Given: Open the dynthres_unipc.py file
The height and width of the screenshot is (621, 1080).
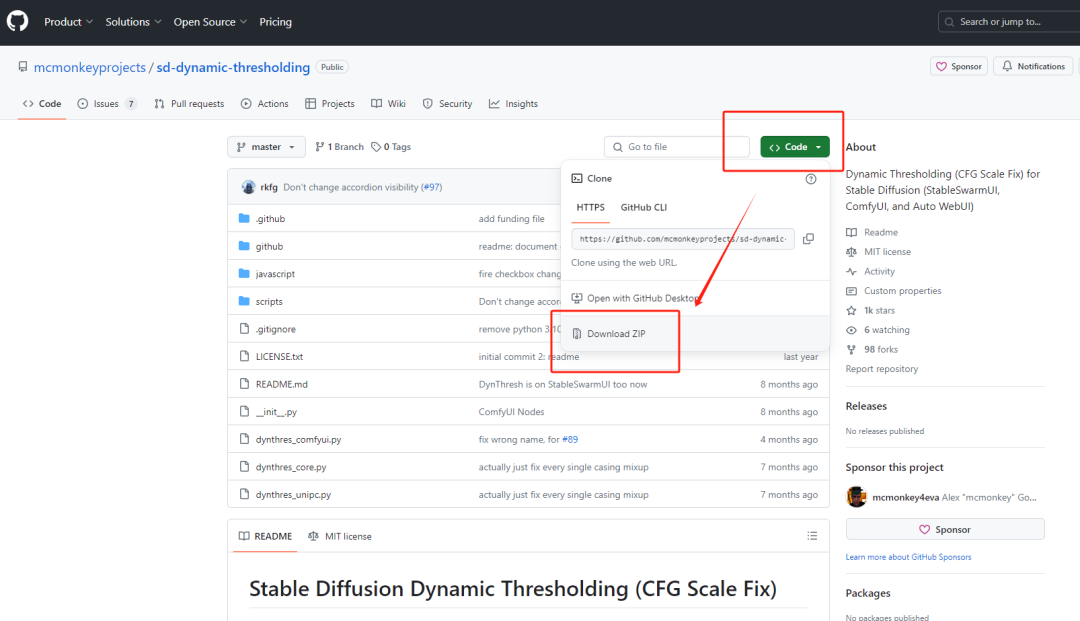Looking at the screenshot, I should (293, 494).
